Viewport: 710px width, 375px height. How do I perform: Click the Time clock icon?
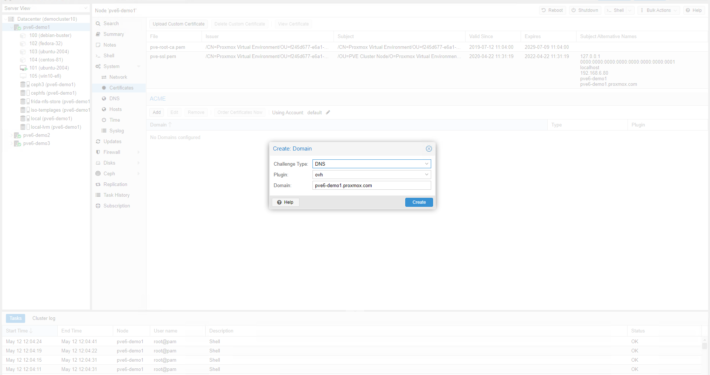click(x=104, y=120)
